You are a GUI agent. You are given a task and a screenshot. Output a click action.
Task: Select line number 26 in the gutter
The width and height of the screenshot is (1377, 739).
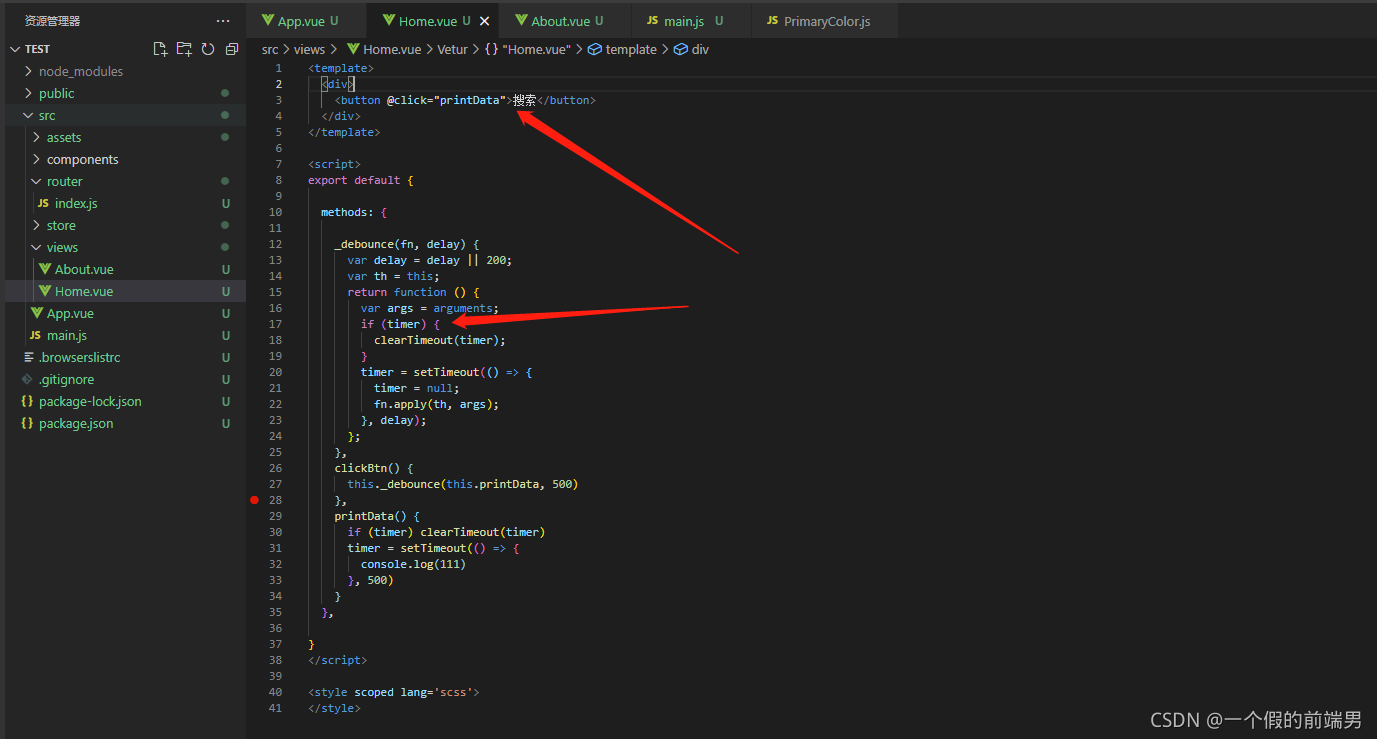(275, 468)
